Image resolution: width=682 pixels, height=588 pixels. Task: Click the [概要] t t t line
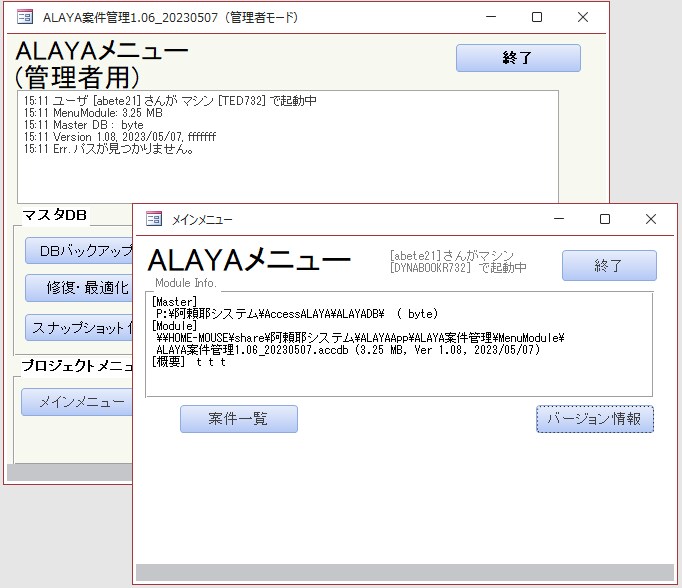pos(189,362)
